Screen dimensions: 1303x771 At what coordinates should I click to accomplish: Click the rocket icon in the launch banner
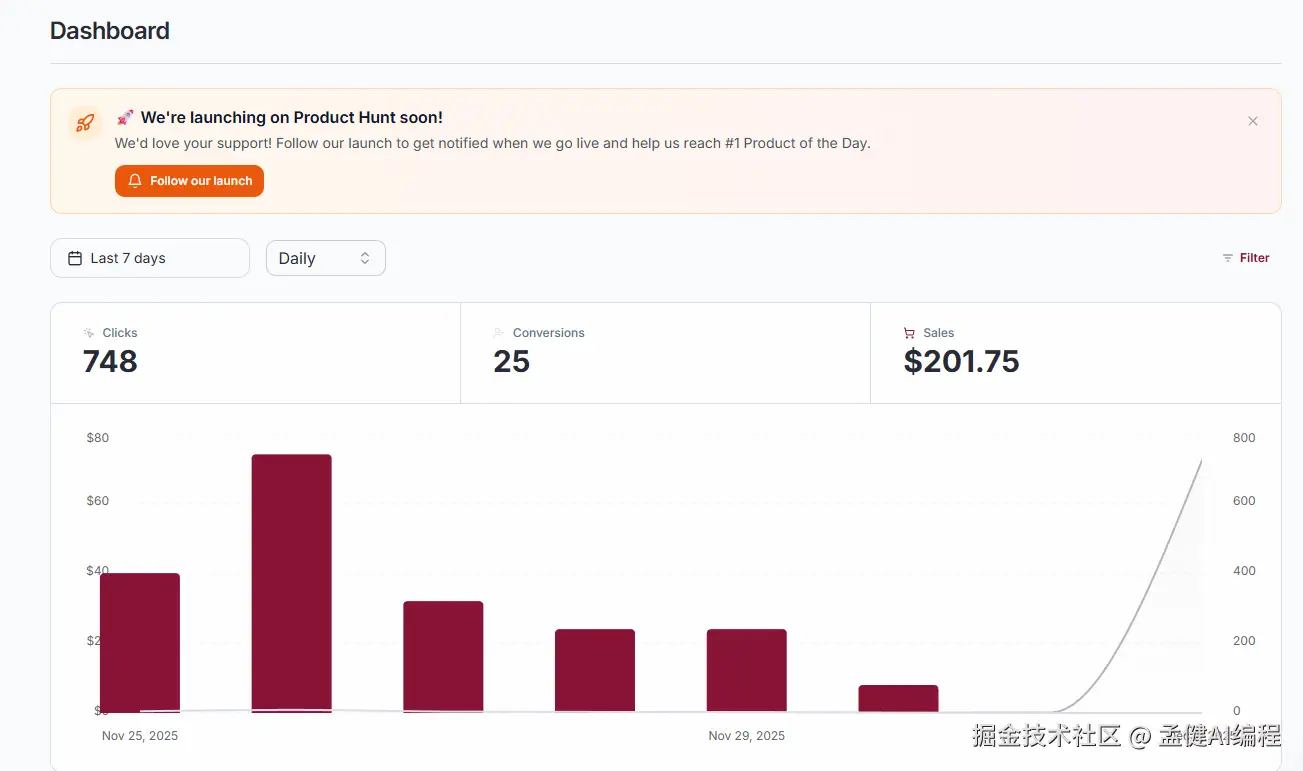pyautogui.click(x=85, y=123)
